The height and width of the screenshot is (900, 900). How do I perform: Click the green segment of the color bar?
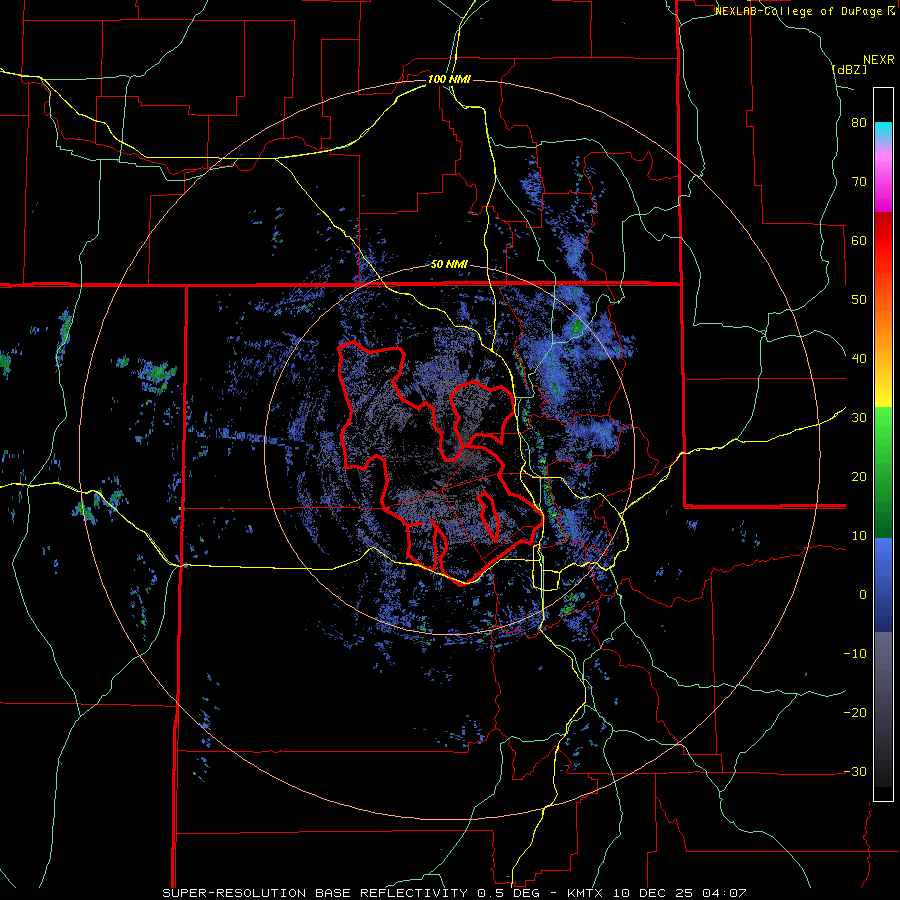(883, 472)
